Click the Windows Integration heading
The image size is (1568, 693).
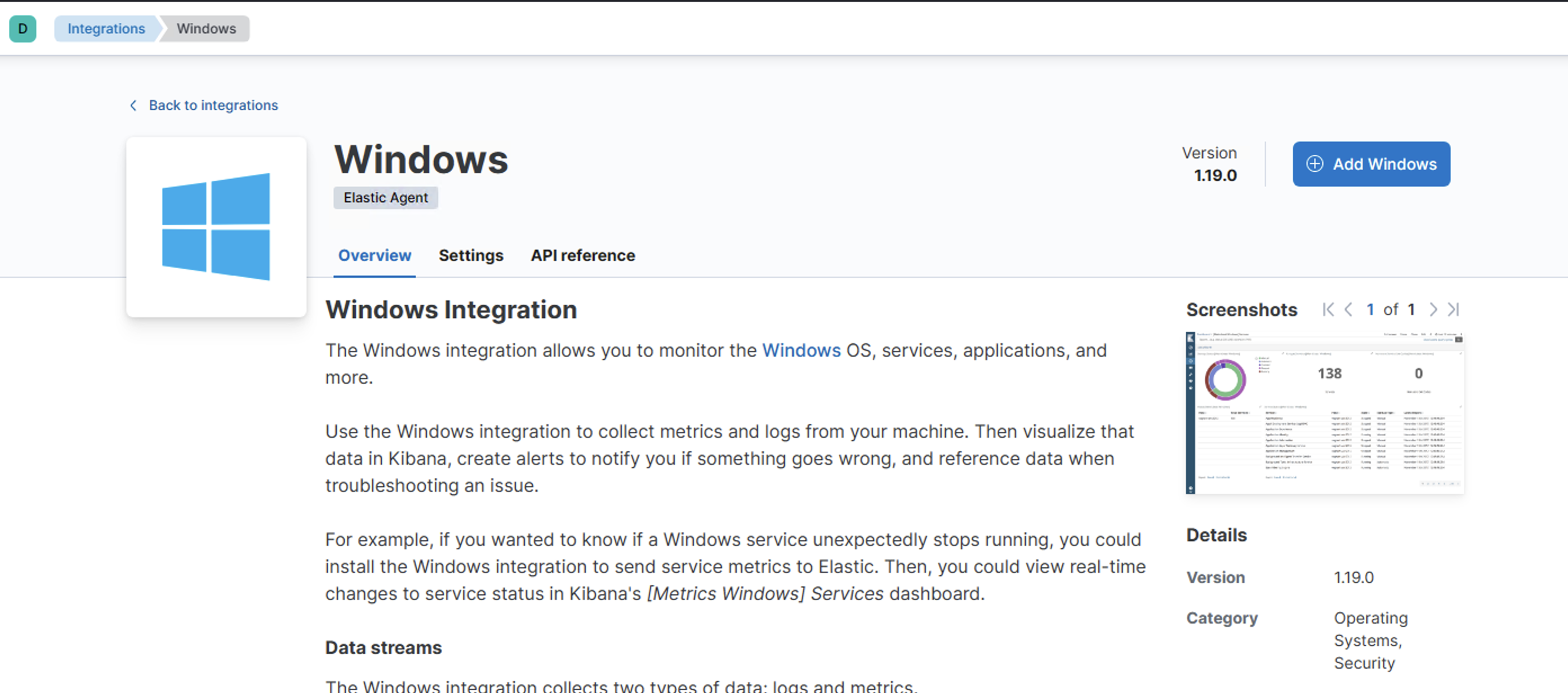click(x=451, y=309)
